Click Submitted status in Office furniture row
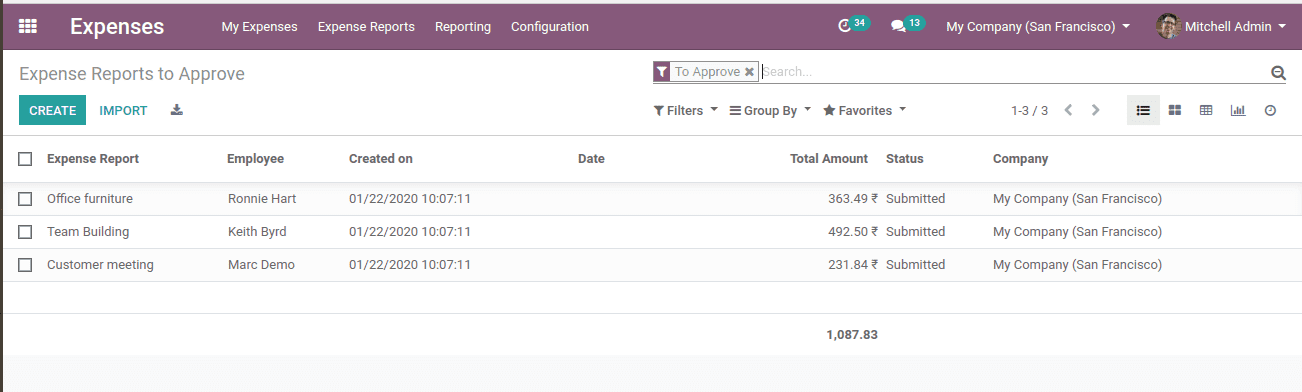This screenshot has width=1302, height=392. pyautogui.click(x=915, y=199)
